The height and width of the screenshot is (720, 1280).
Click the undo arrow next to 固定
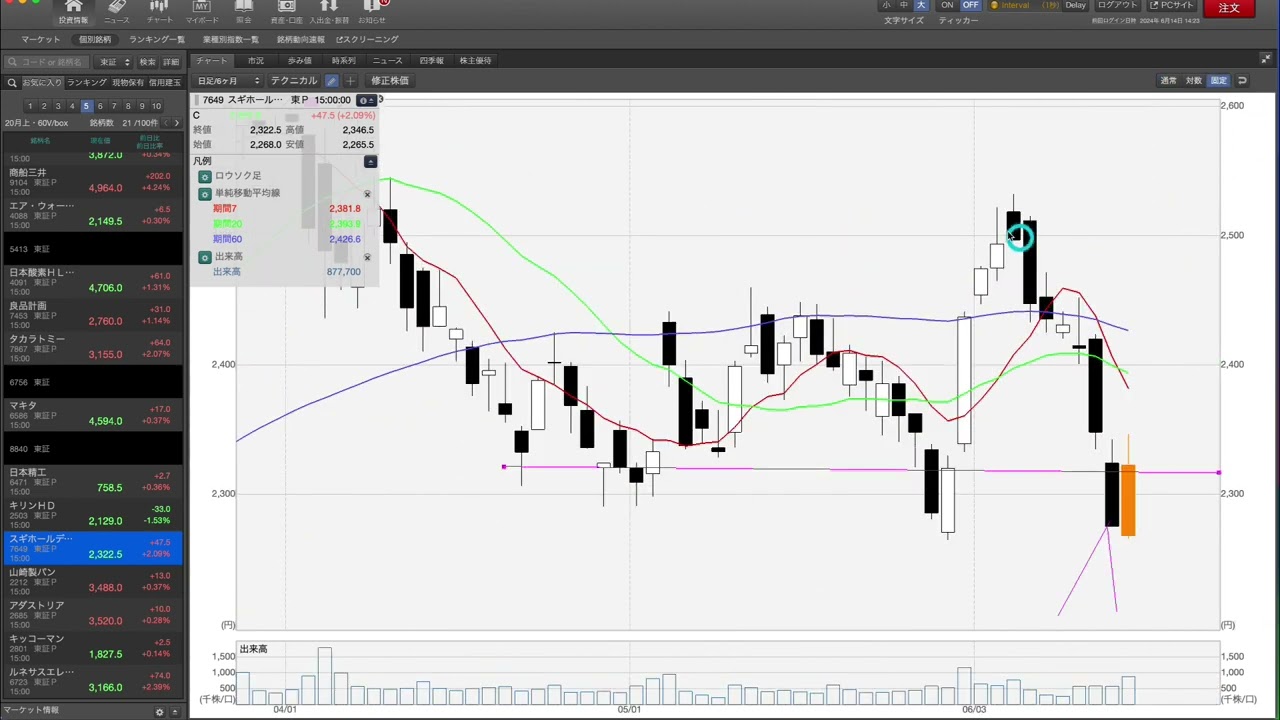point(1242,81)
